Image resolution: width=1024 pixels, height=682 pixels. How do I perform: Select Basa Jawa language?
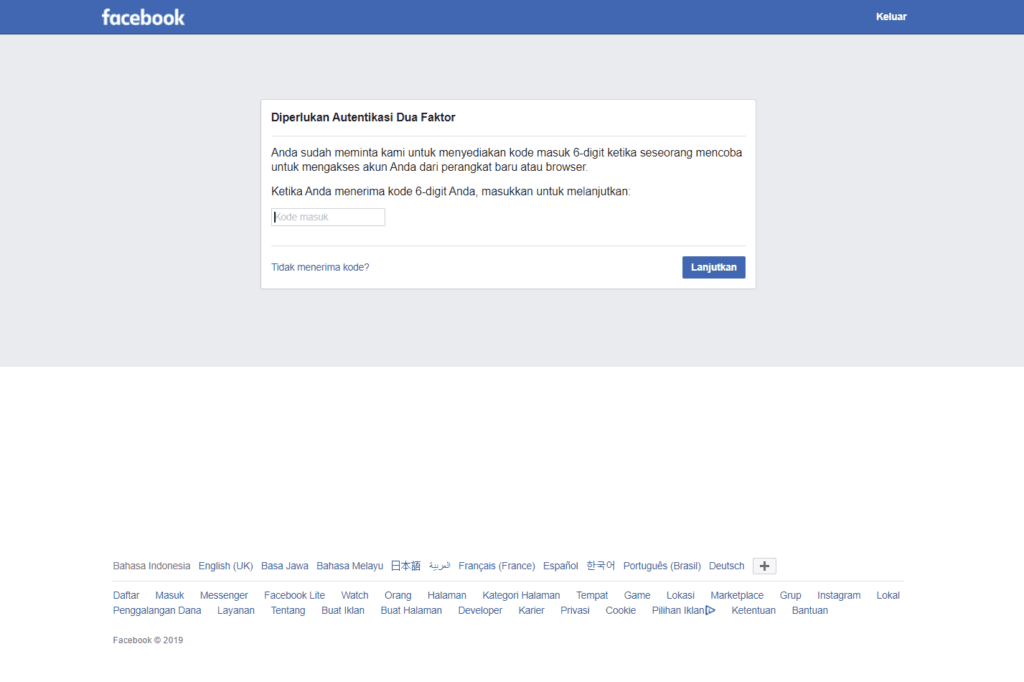coord(285,566)
